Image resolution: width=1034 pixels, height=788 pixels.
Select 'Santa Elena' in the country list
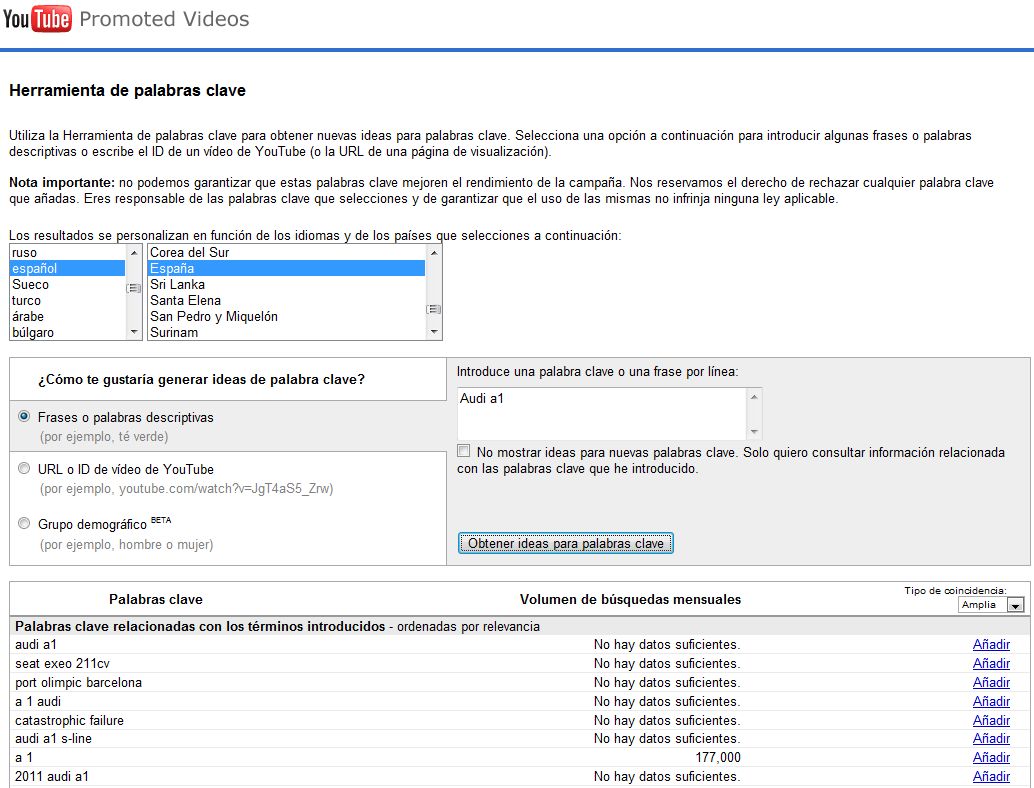point(287,300)
